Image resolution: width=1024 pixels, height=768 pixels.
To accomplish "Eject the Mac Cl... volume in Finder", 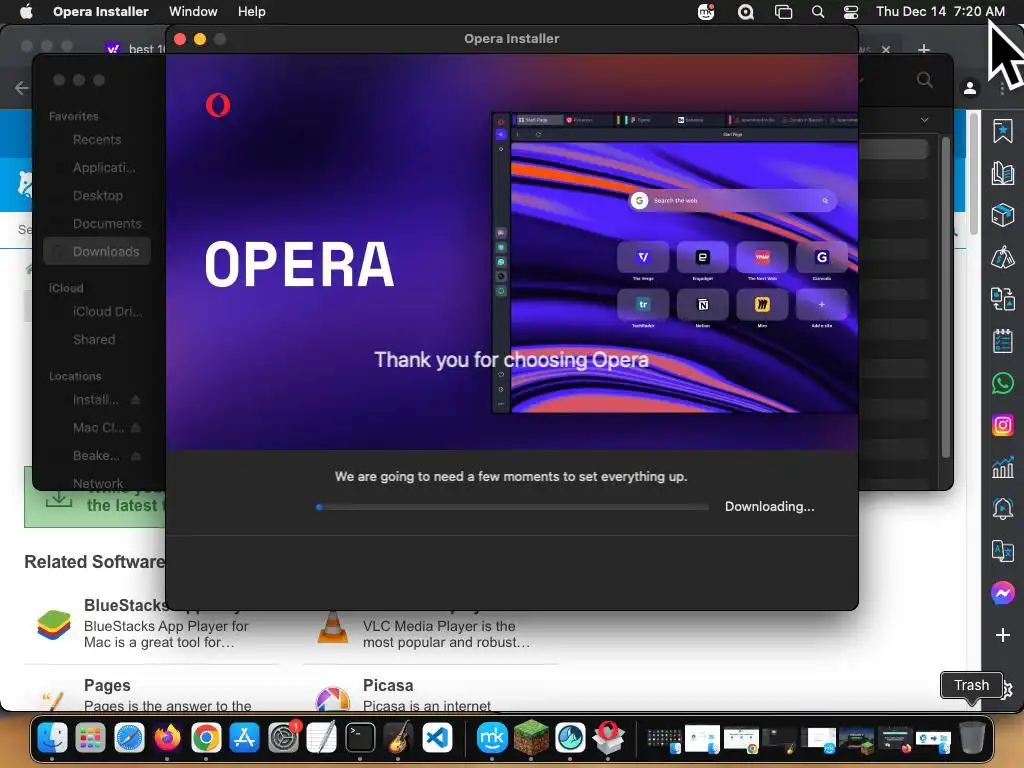I will [x=136, y=428].
